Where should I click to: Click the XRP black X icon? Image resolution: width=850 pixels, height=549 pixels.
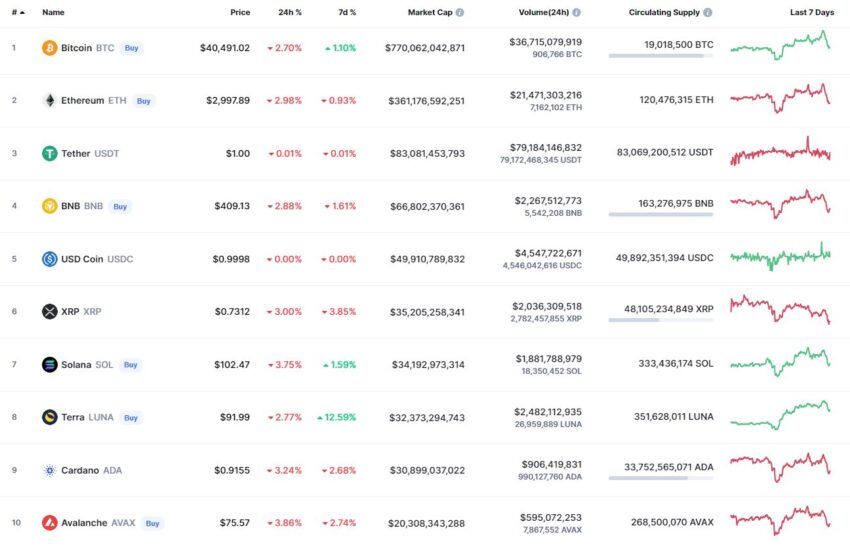click(49, 312)
